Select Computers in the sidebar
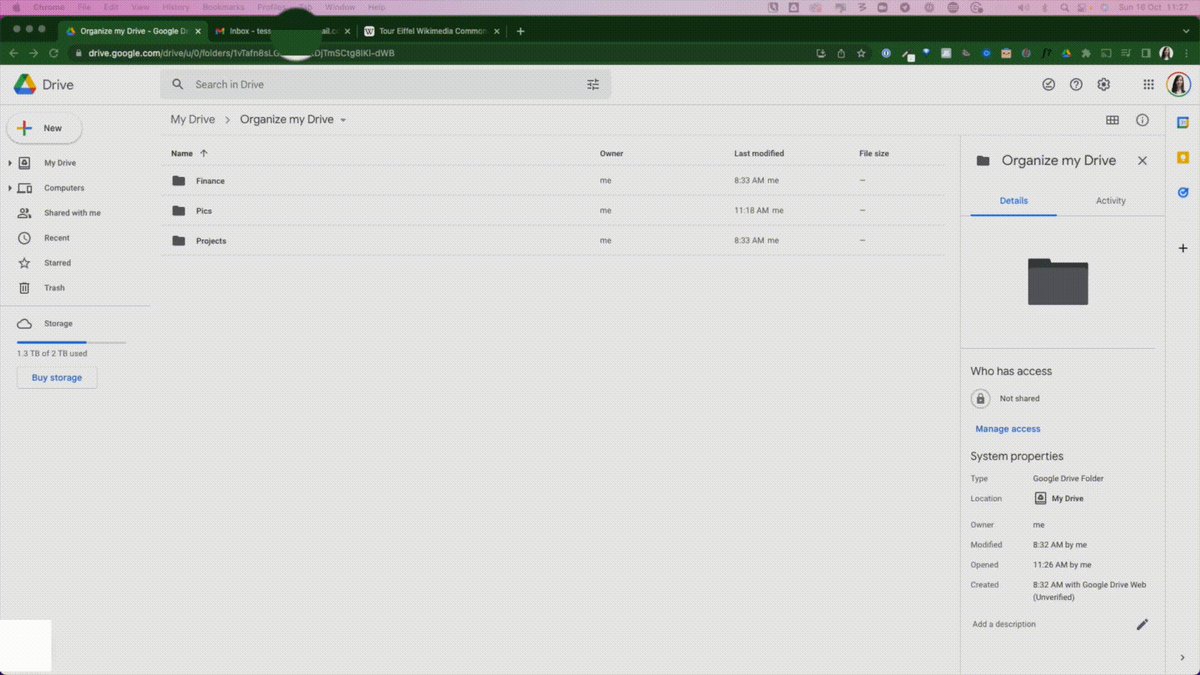This screenshot has width=1200, height=675. coord(64,188)
